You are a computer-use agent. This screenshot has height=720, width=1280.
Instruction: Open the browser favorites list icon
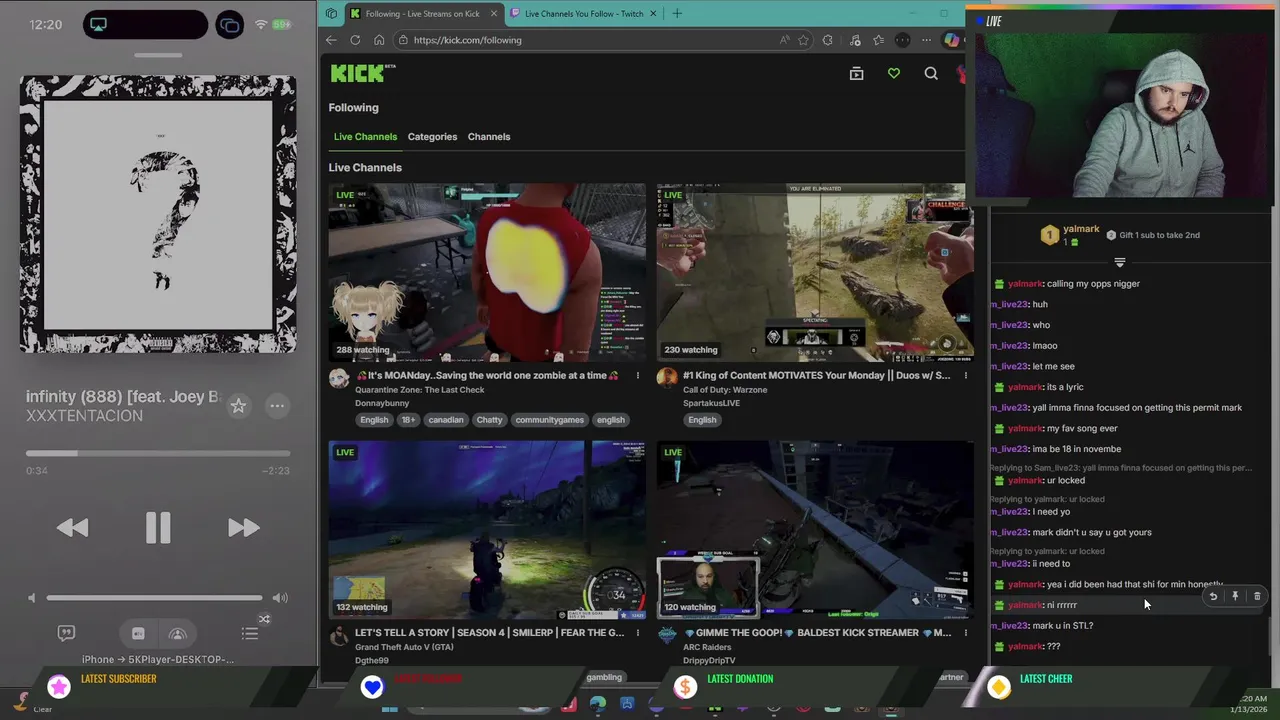point(878,40)
